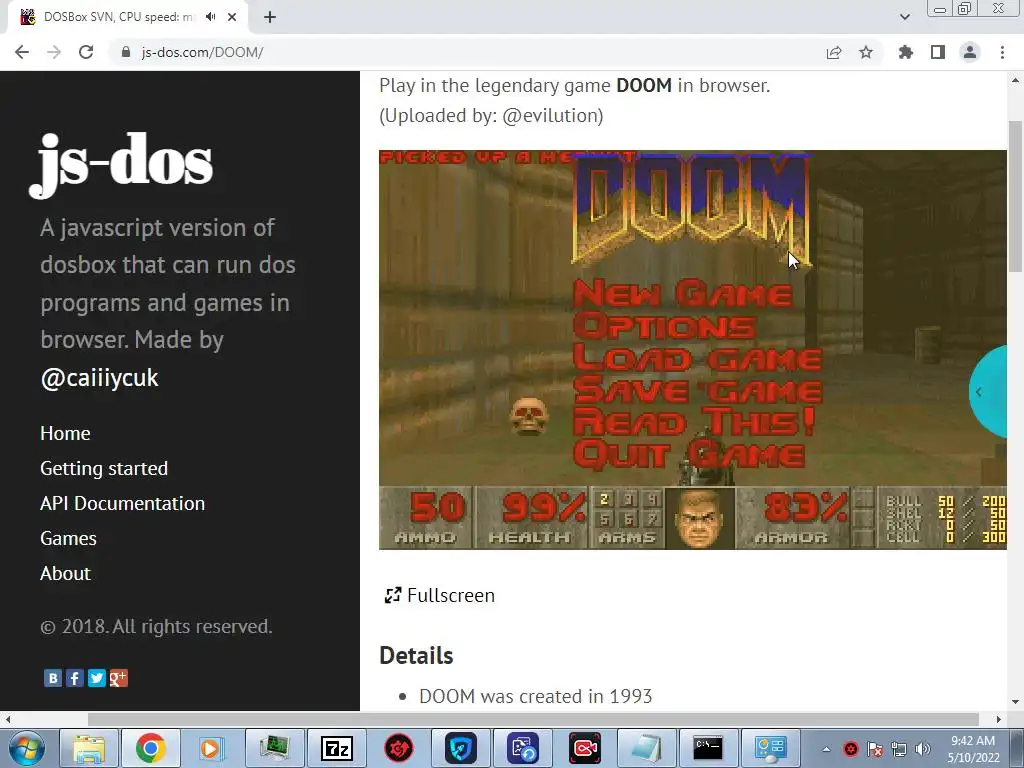Screen dimensions: 1024x768
Task: Open the Chrome extensions puzzle icon
Action: (905, 52)
